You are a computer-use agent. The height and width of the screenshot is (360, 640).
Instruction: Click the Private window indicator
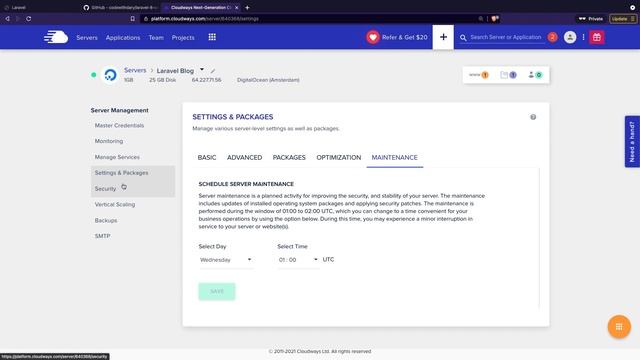(591, 19)
